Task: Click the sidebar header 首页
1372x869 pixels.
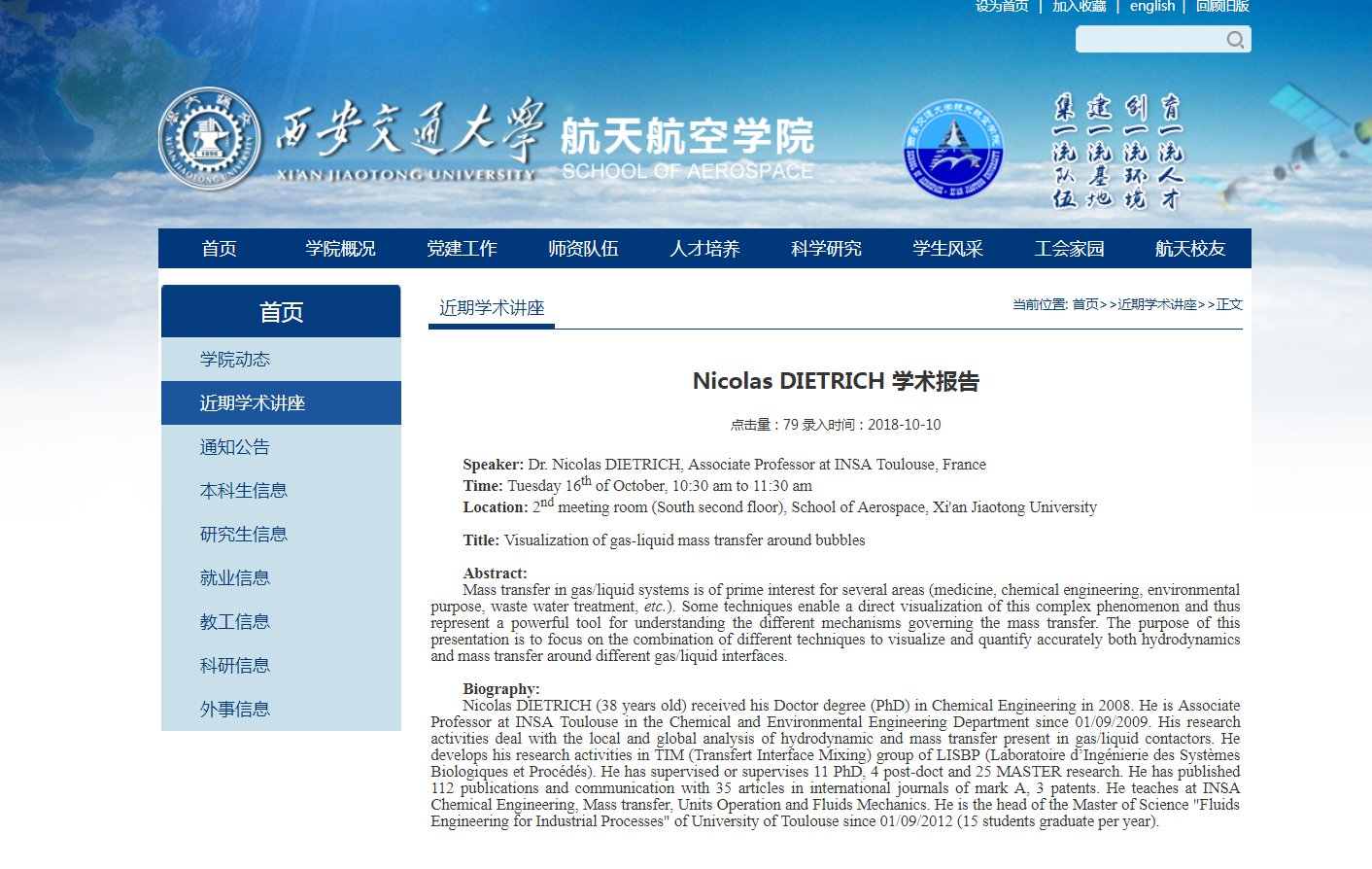Action: [x=281, y=312]
